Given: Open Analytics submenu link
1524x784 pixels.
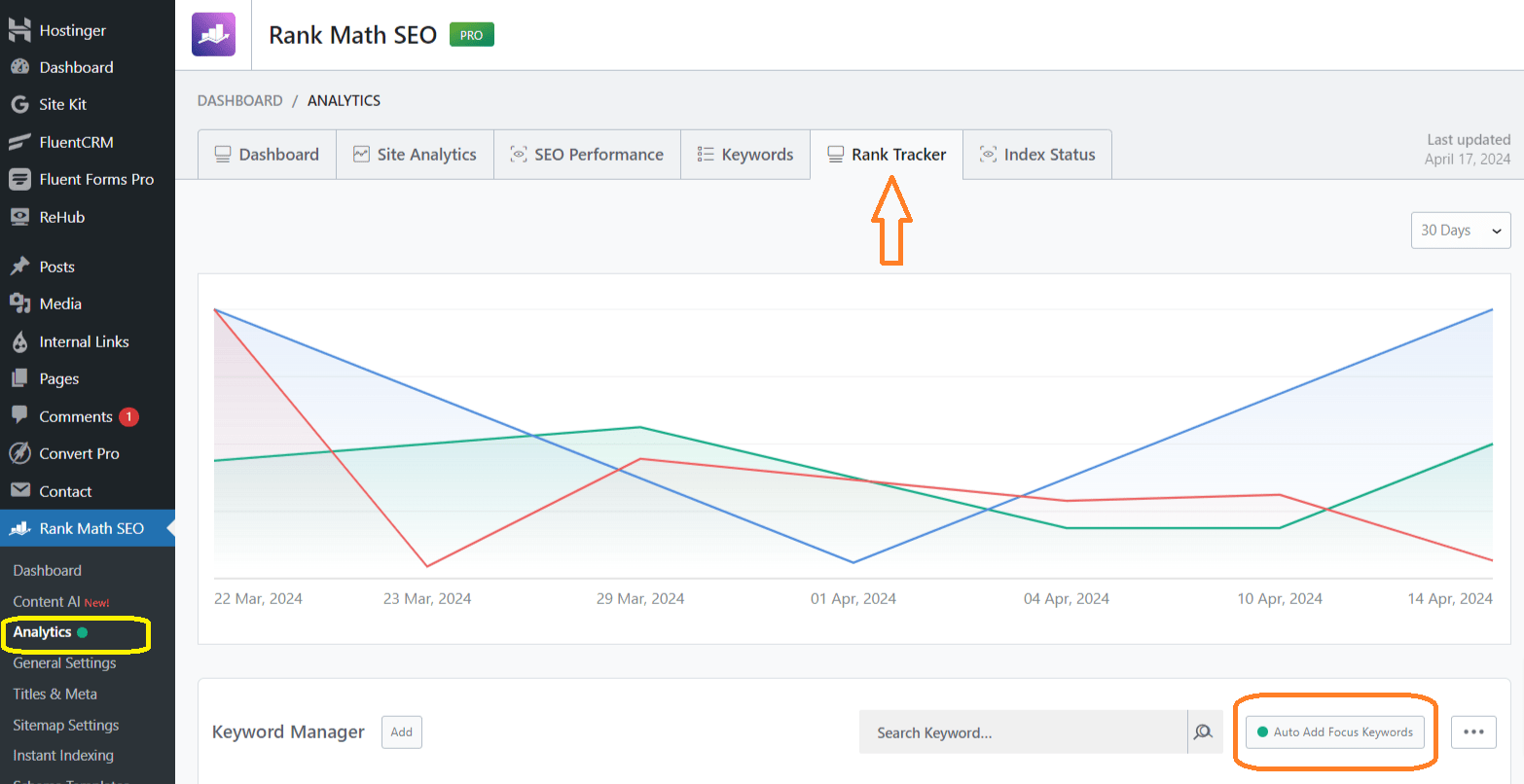Looking at the screenshot, I should click(42, 632).
